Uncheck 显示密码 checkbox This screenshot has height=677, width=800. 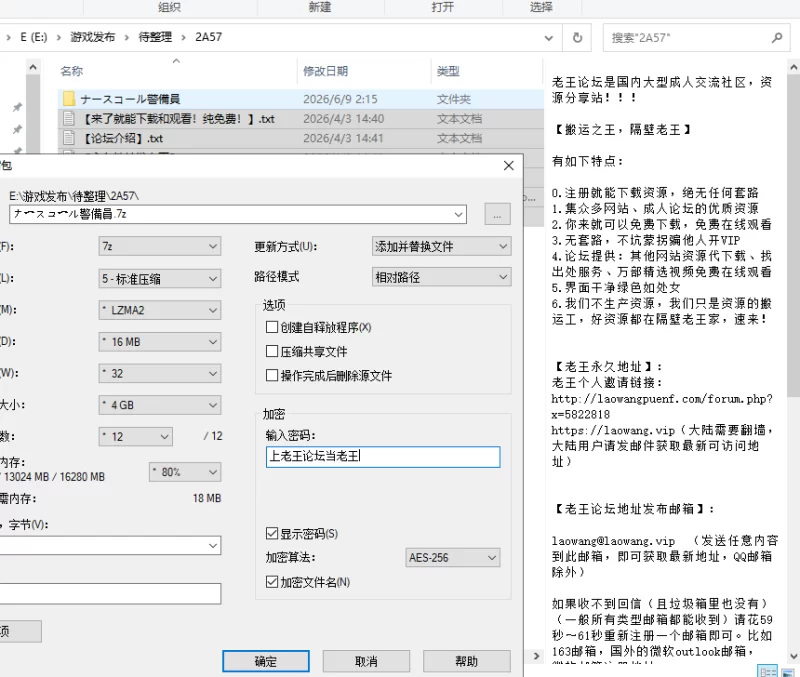tap(272, 534)
